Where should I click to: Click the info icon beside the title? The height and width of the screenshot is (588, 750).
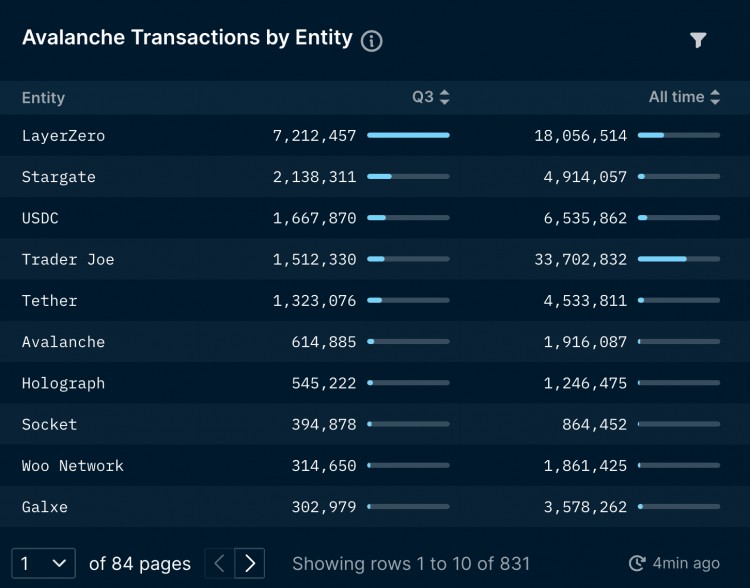372,41
